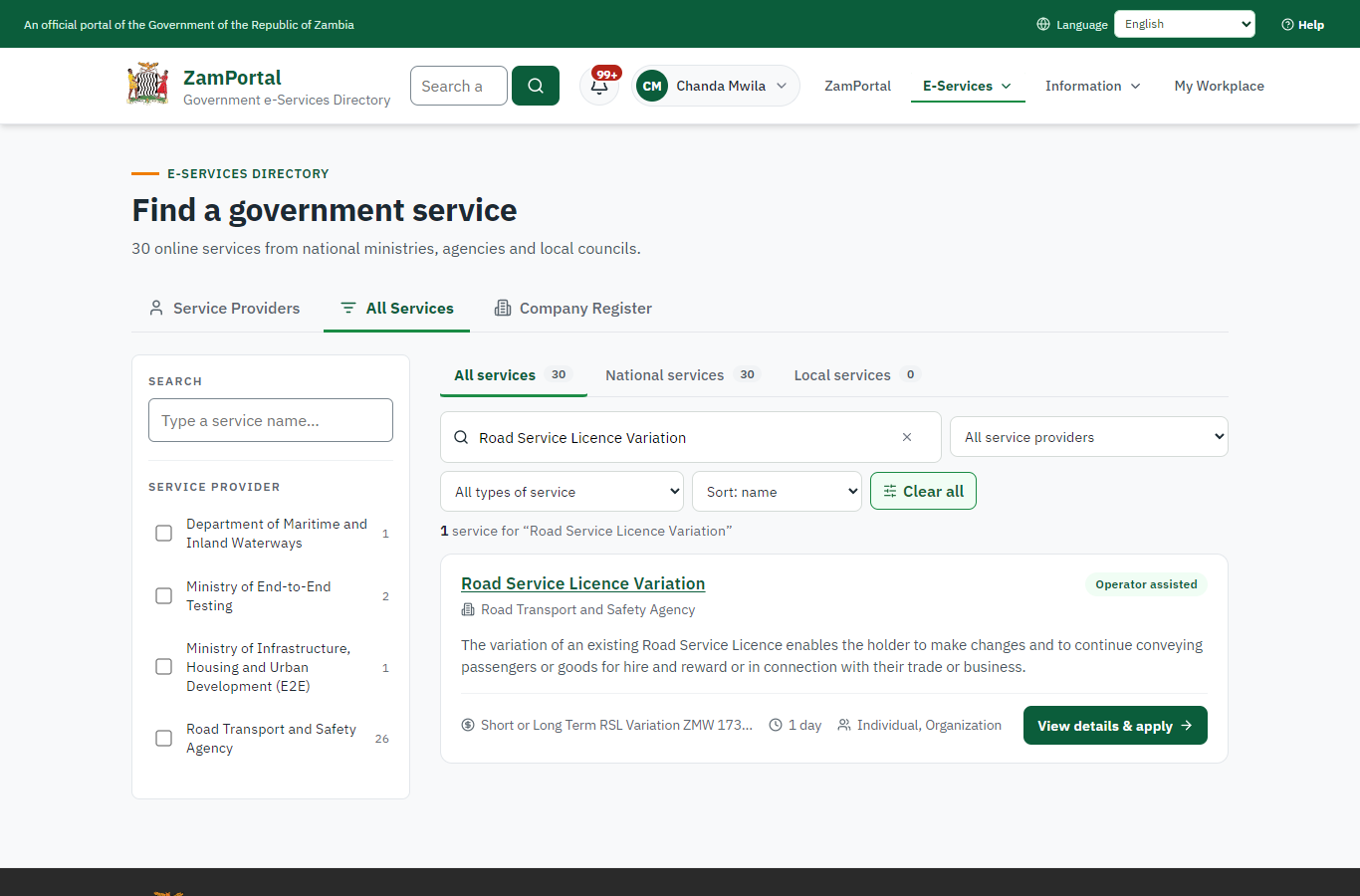Check Ministry of Infrastructure, Housing and Urban Development

tap(164, 667)
